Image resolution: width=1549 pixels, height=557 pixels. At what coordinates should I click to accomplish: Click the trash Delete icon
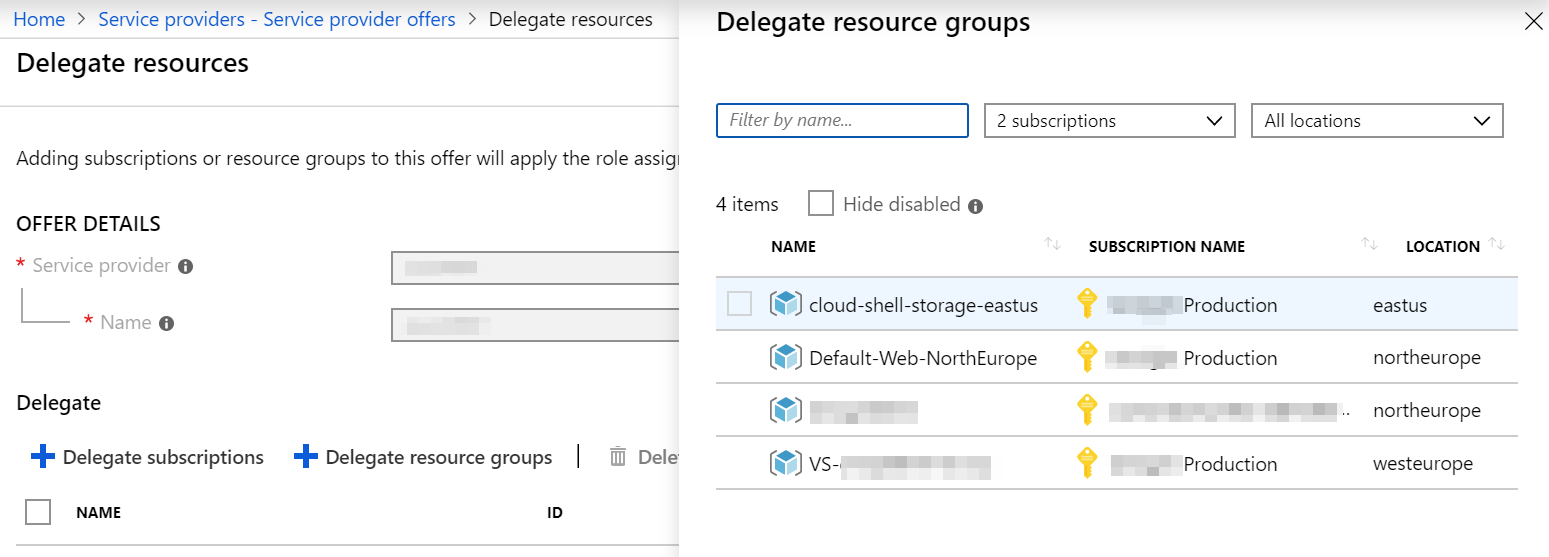618,457
